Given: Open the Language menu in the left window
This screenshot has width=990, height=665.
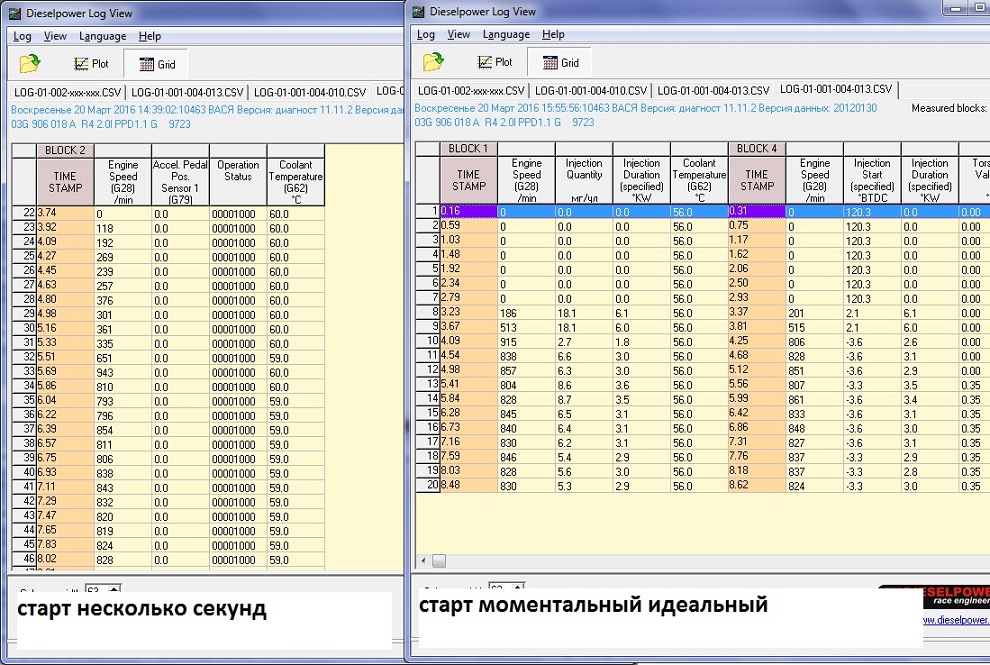Looking at the screenshot, I should point(102,36).
